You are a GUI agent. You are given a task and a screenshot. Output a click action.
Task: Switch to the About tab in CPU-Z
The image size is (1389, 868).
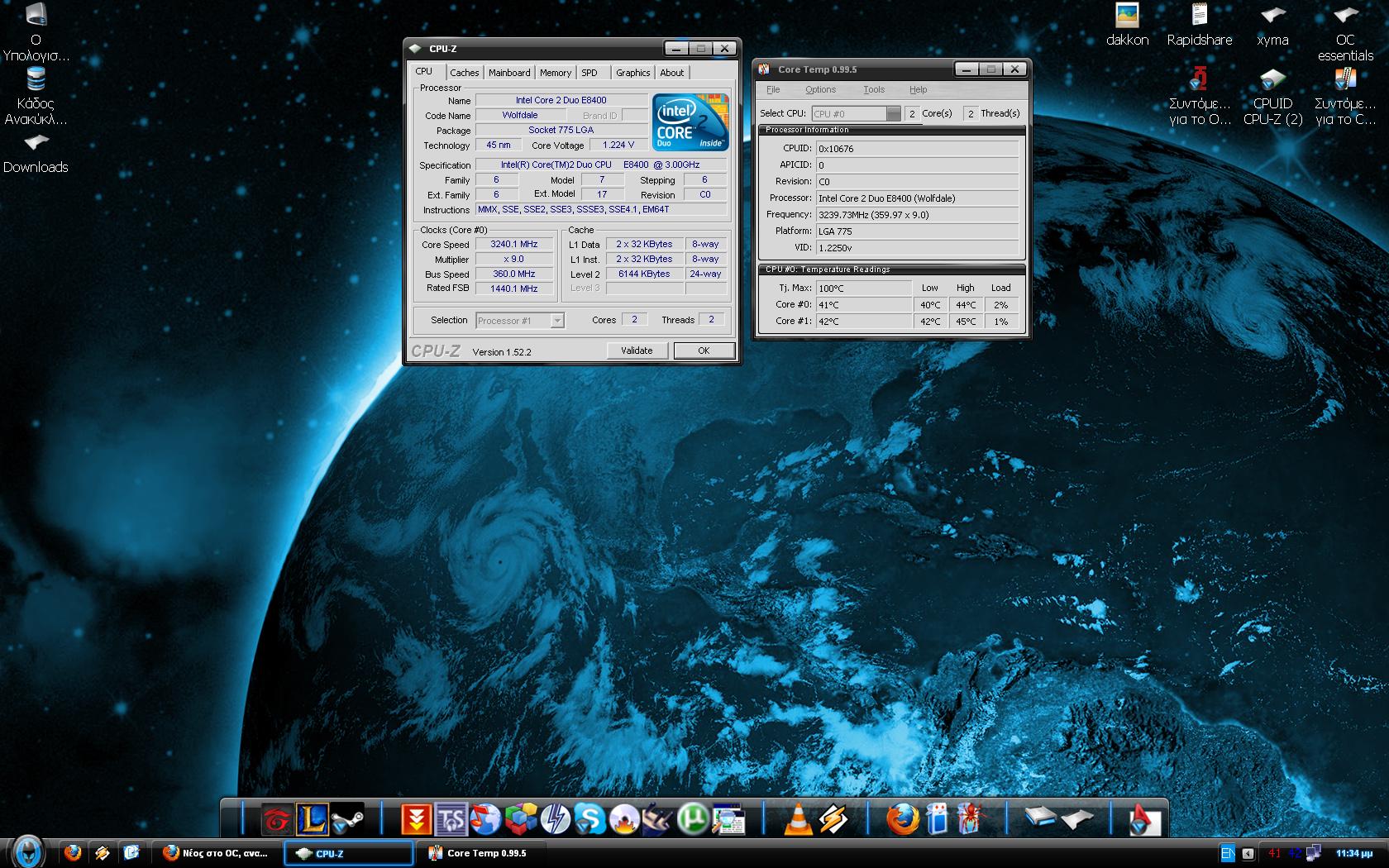click(x=672, y=73)
